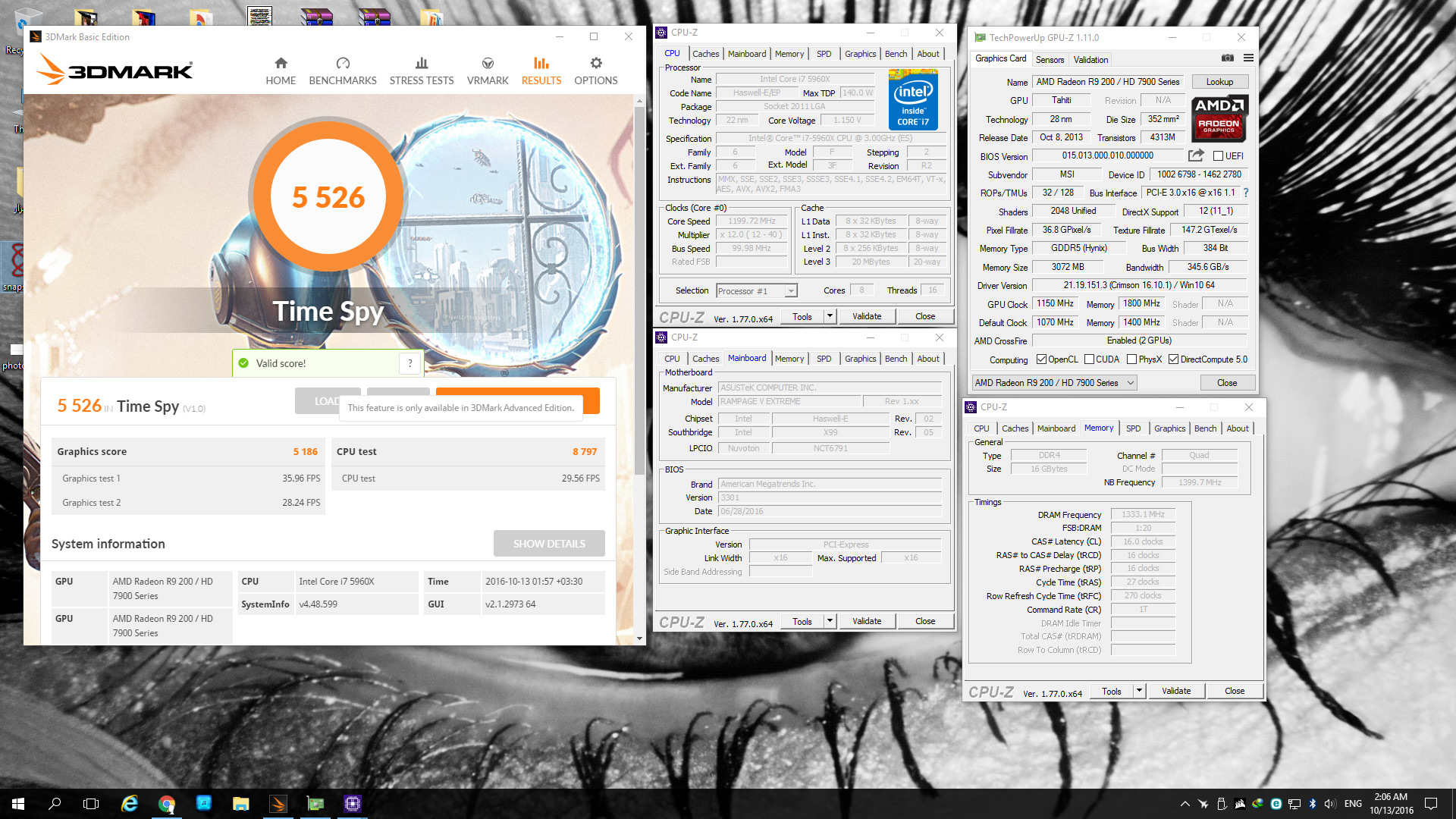Switch to Bench tab in top CPU-Z window
Screen dimensions: 1456x819
pos(896,54)
